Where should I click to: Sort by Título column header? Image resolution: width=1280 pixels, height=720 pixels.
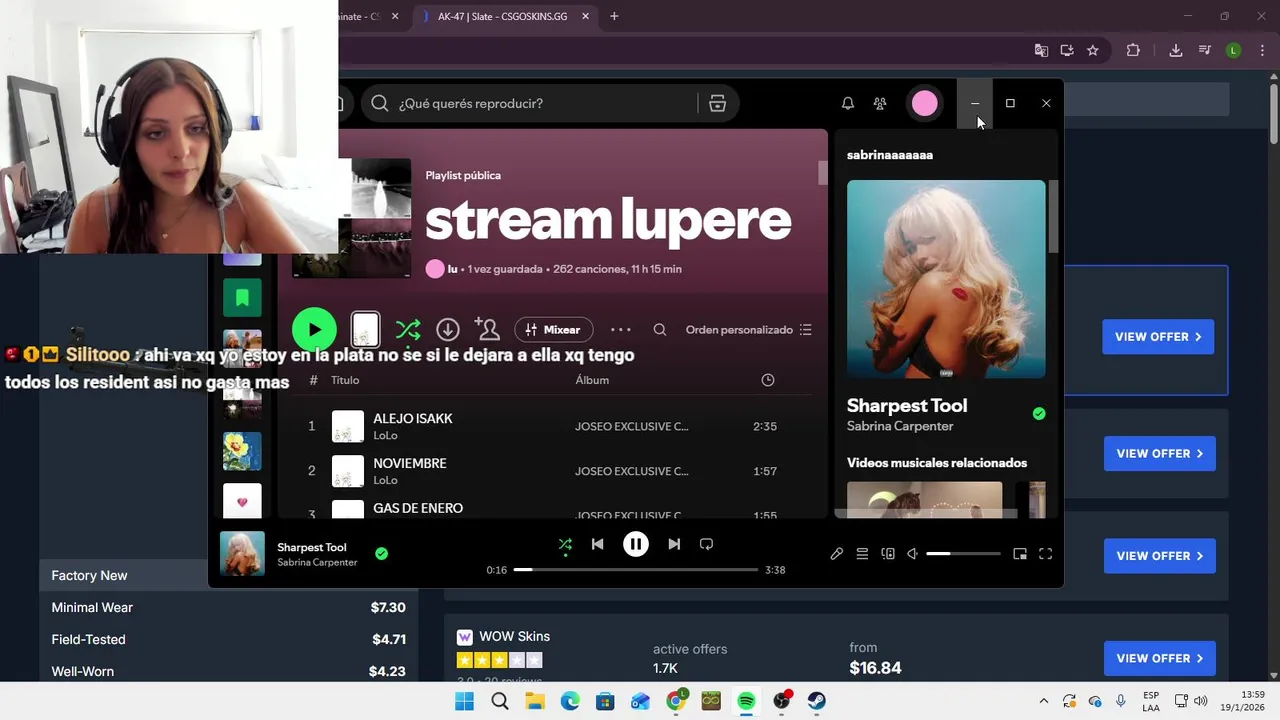click(x=345, y=380)
